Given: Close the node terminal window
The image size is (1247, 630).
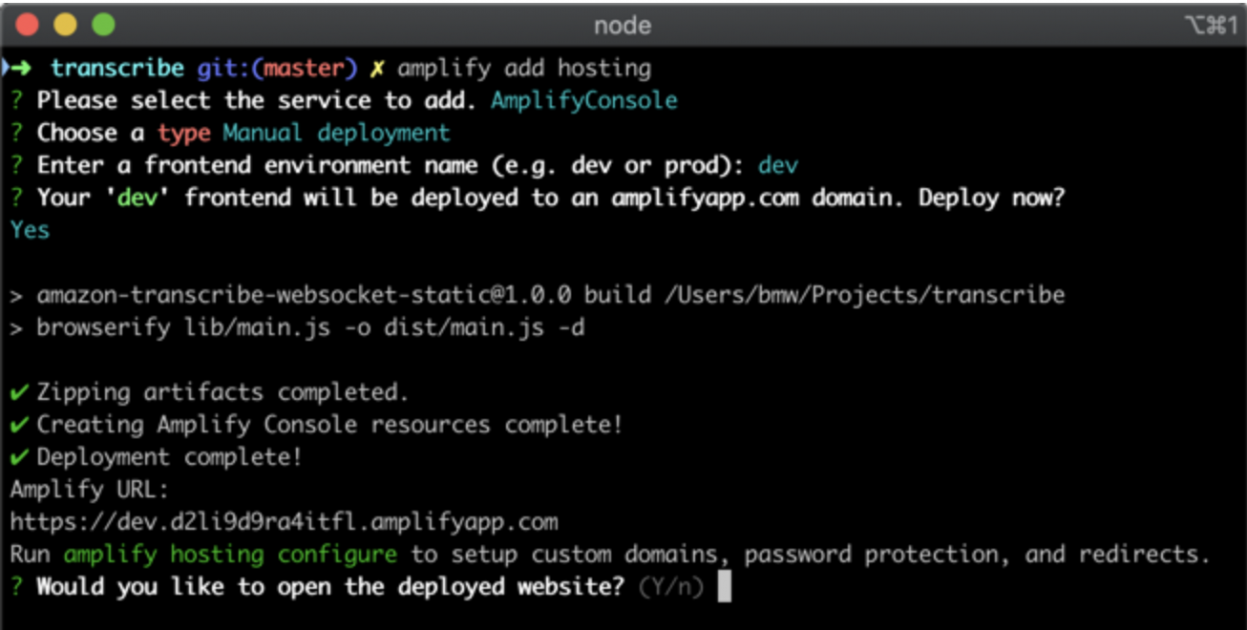Looking at the screenshot, I should 27,25.
